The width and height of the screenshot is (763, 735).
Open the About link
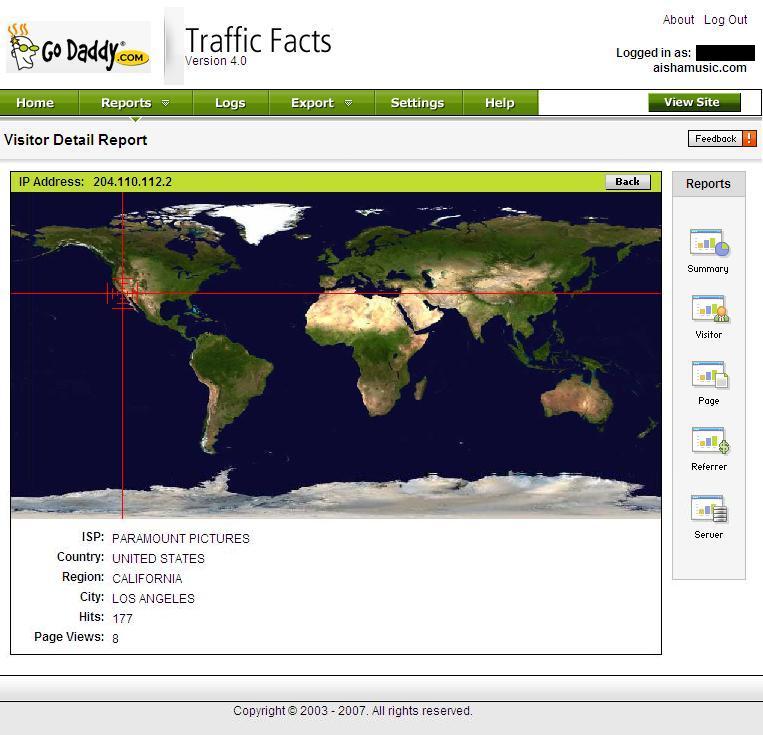678,19
